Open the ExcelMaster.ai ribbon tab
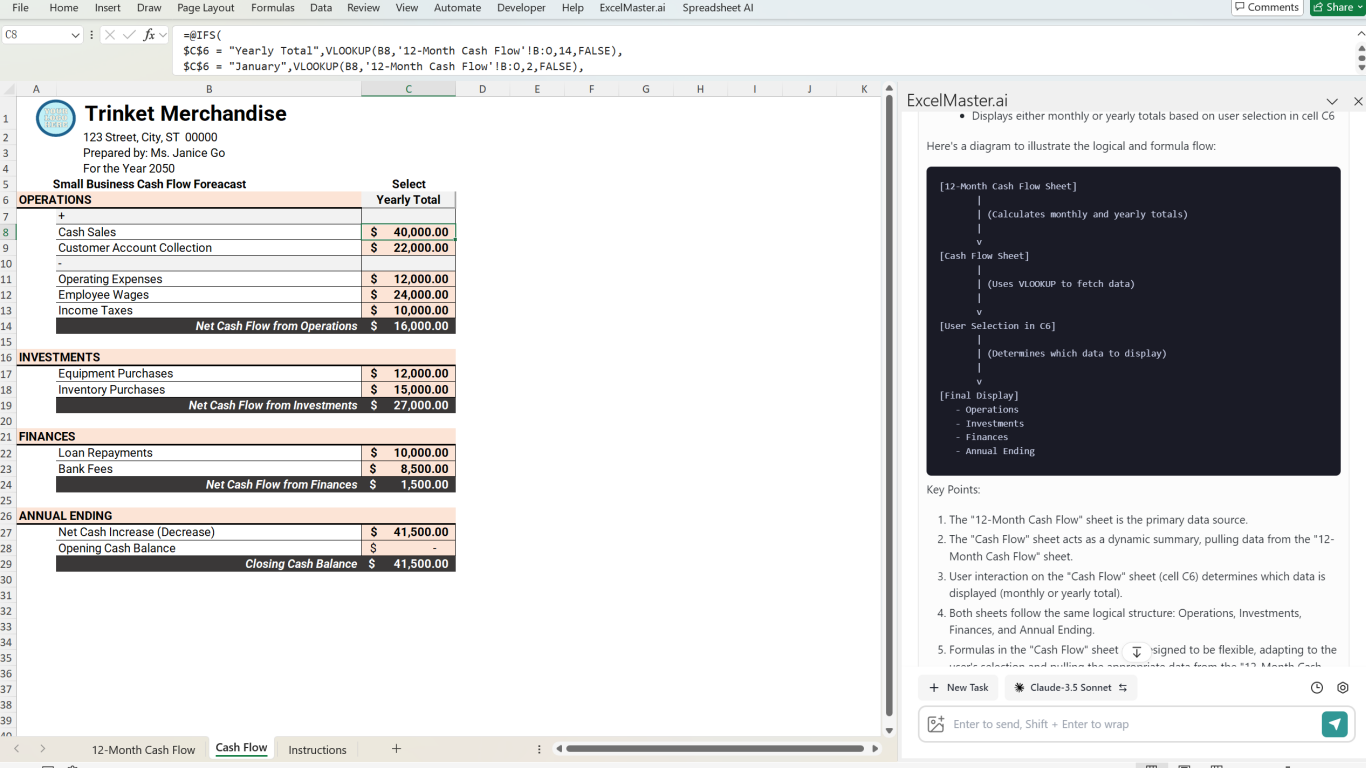This screenshot has width=1366, height=768. coord(632,7)
